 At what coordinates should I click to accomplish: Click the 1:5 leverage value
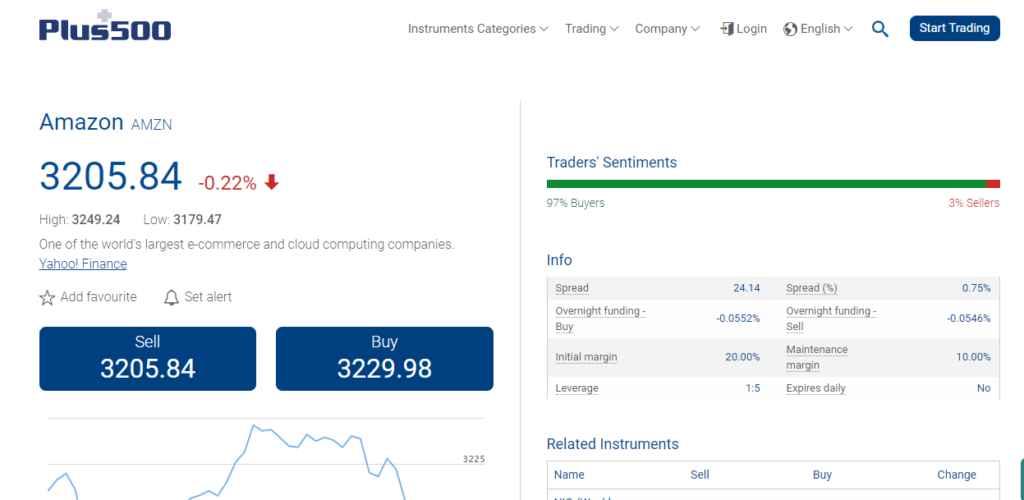click(x=753, y=388)
